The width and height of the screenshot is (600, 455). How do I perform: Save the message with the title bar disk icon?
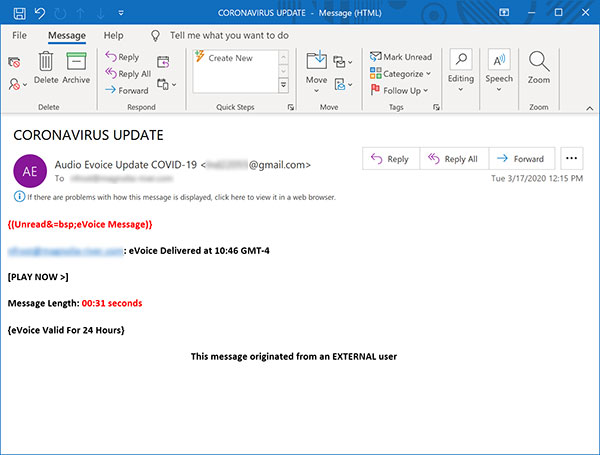pyautogui.click(x=20, y=13)
